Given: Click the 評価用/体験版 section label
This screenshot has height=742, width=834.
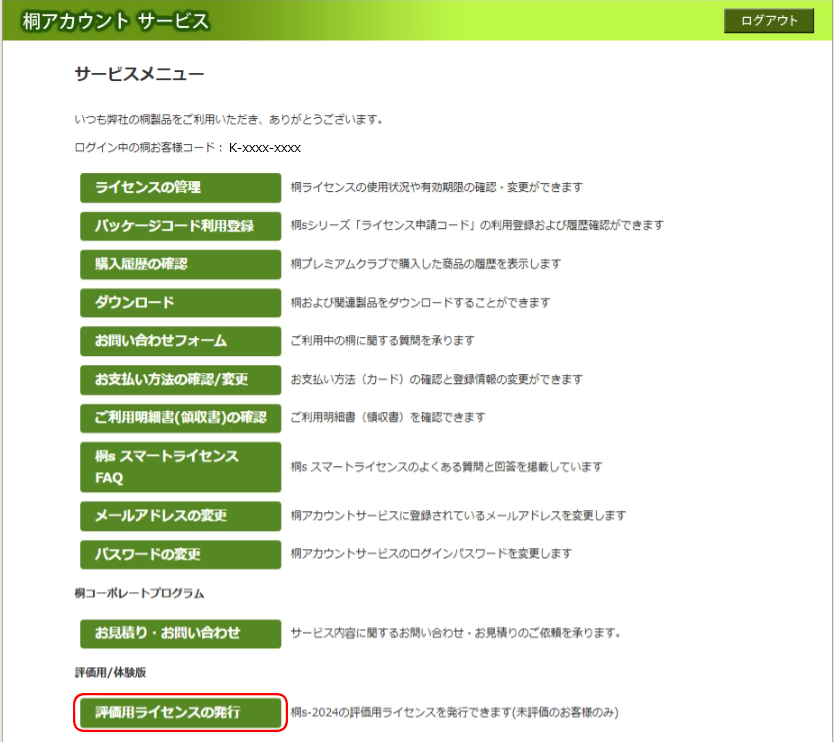Looking at the screenshot, I should tap(97, 674).
